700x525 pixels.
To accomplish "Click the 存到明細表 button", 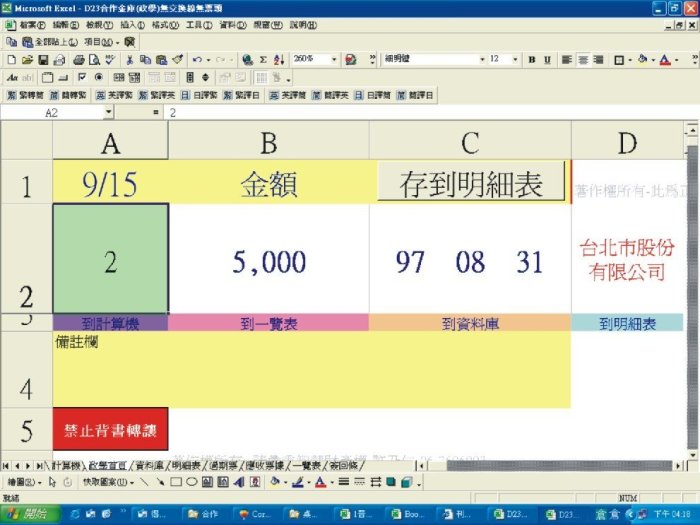I will tap(470, 183).
